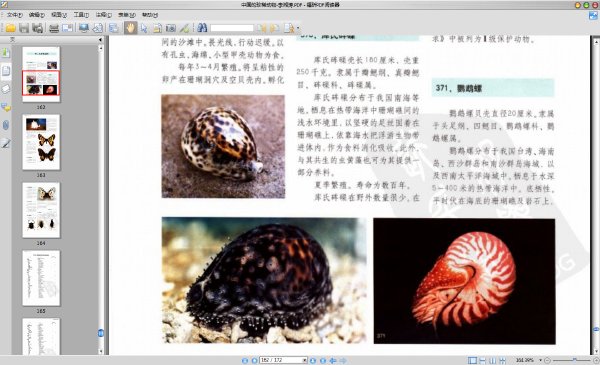Show the Bookmarks panel from the side strip
Screen dimensions: 600x365
pos(6,53)
